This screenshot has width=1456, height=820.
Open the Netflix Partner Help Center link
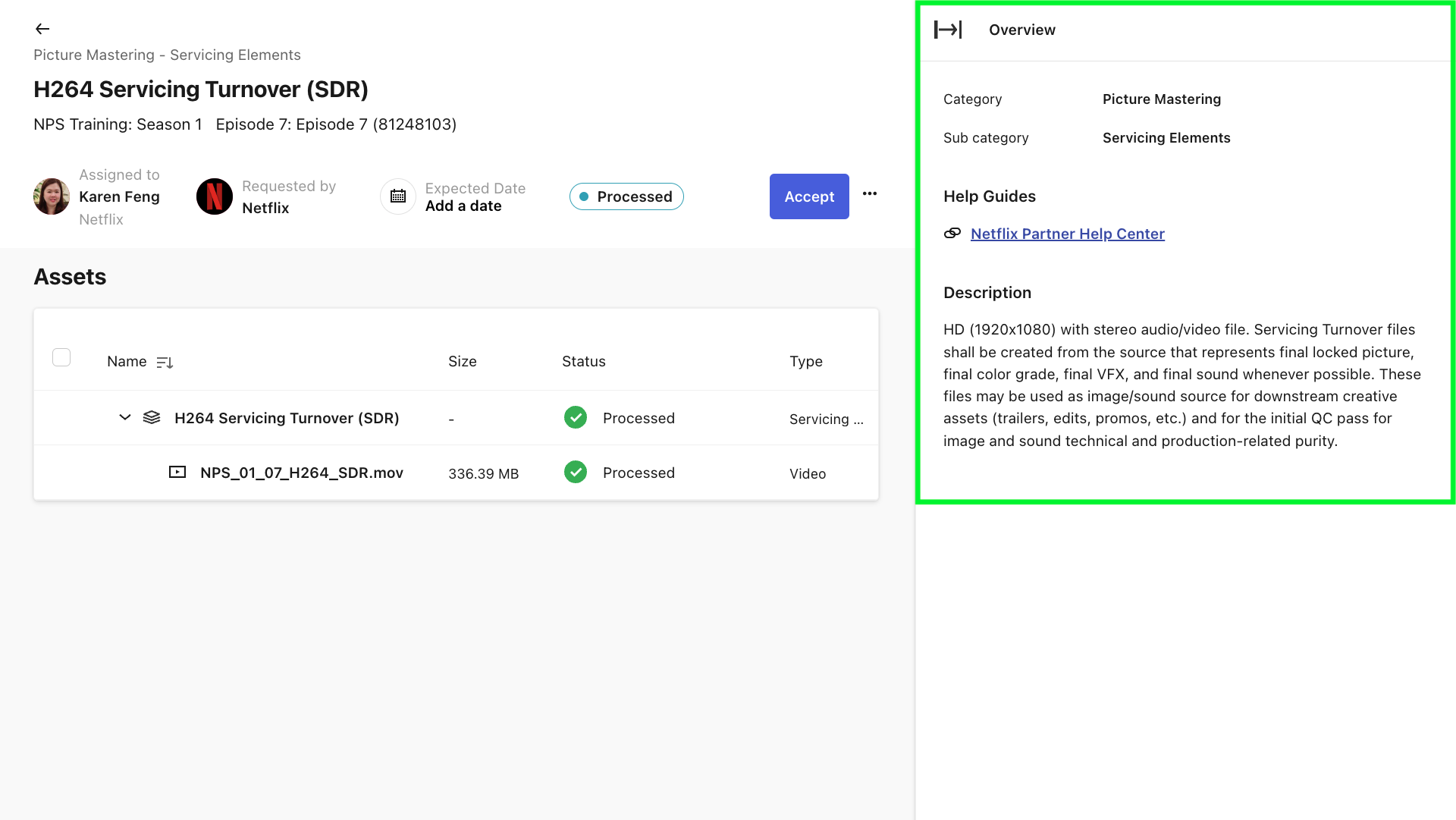tap(1068, 234)
